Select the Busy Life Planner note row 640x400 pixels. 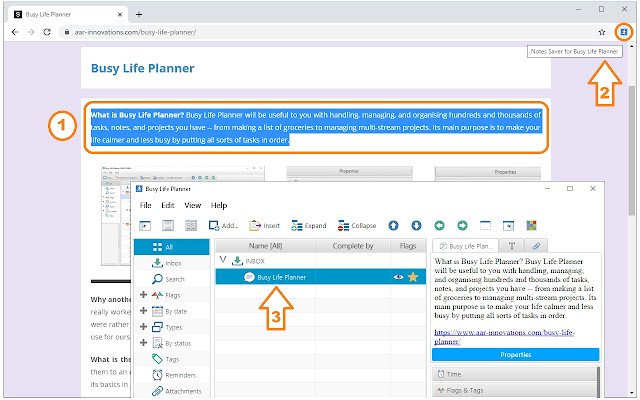tap(320, 277)
